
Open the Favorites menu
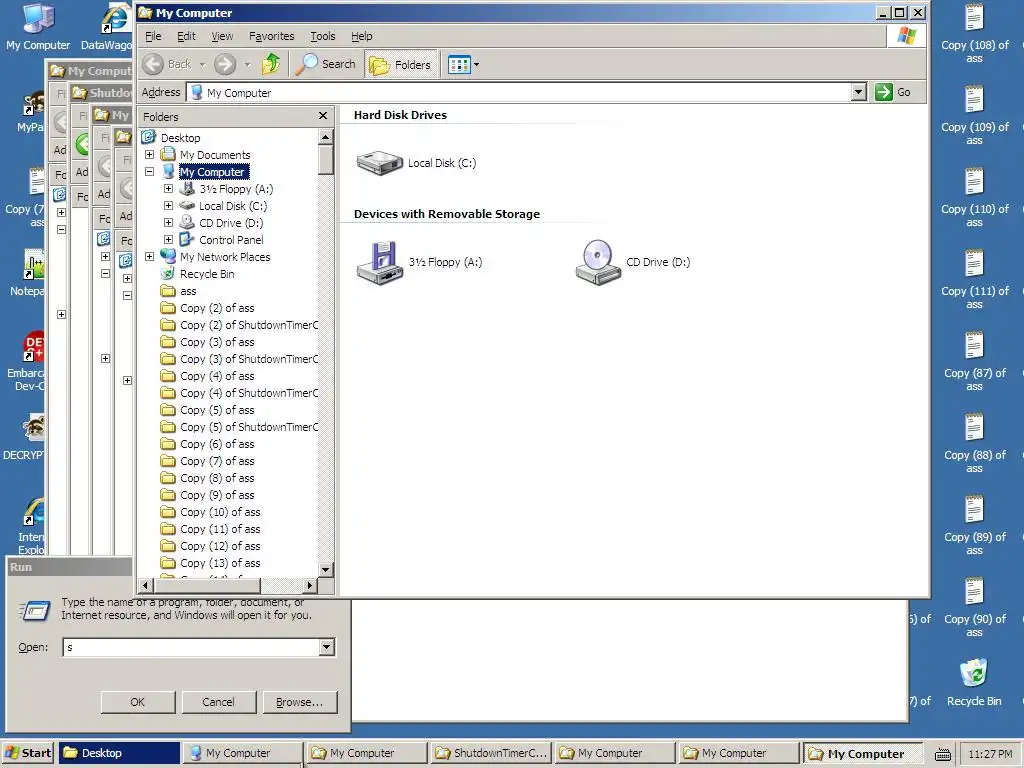click(272, 36)
